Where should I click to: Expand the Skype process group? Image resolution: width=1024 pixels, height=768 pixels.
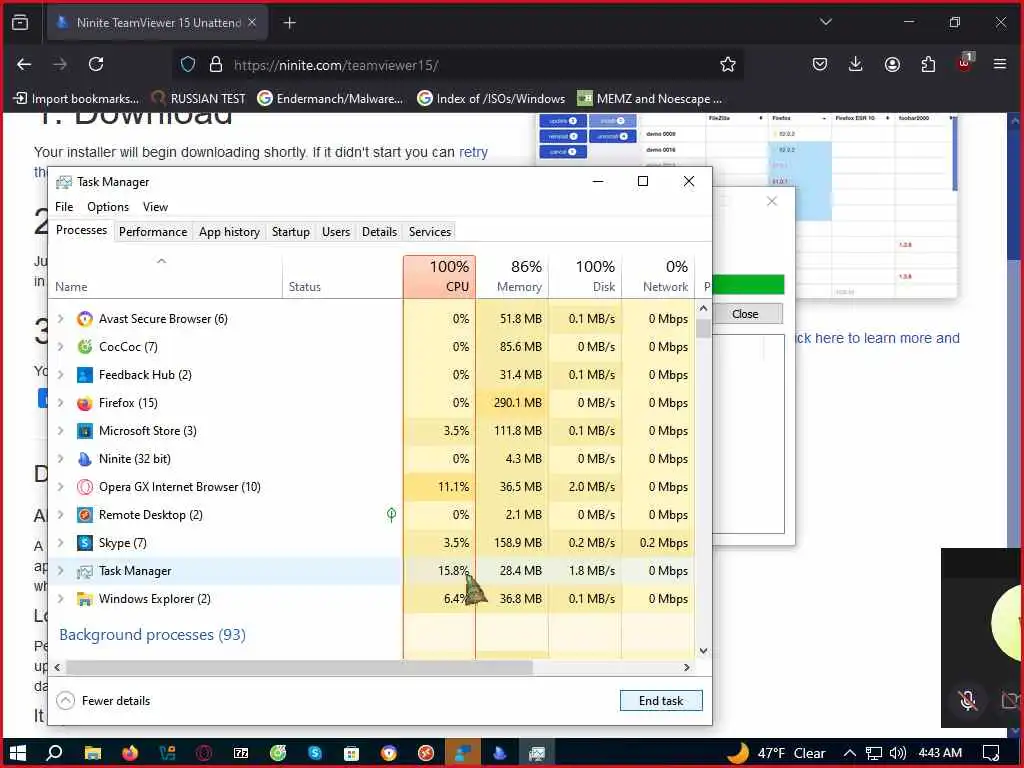61,543
